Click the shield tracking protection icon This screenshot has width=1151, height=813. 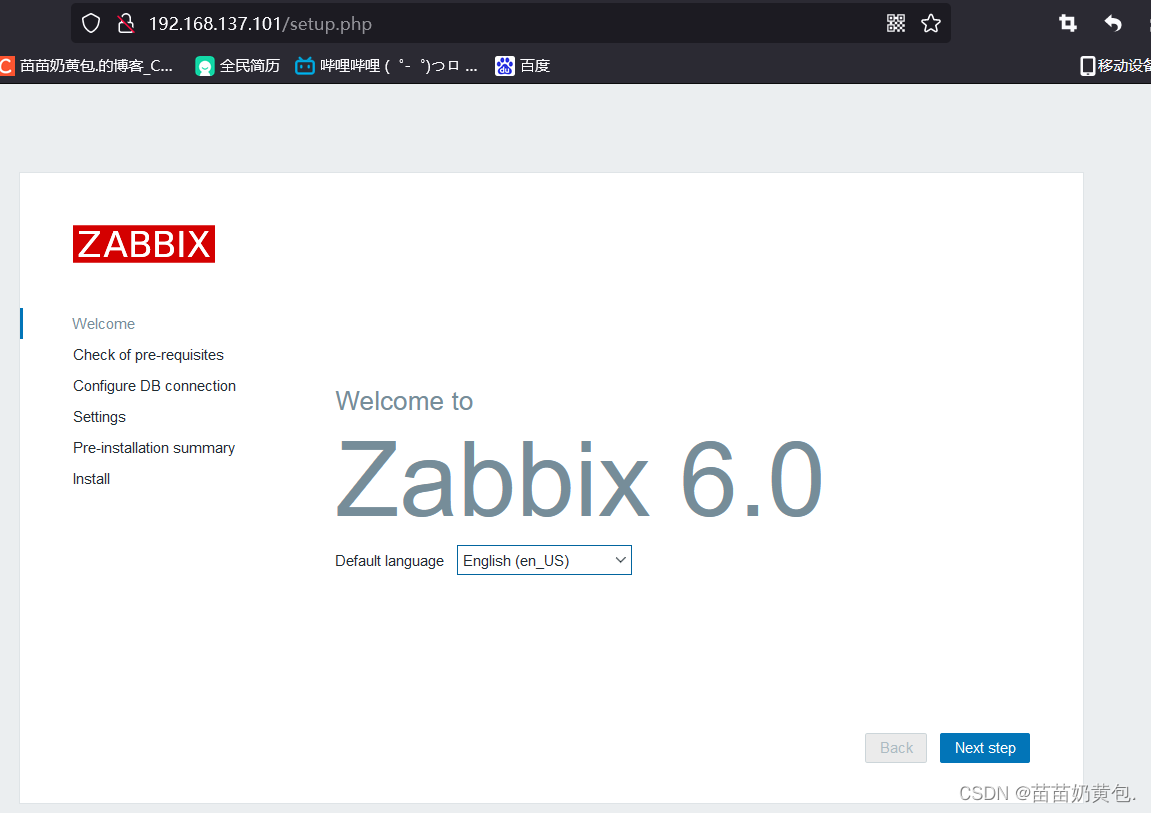[91, 23]
